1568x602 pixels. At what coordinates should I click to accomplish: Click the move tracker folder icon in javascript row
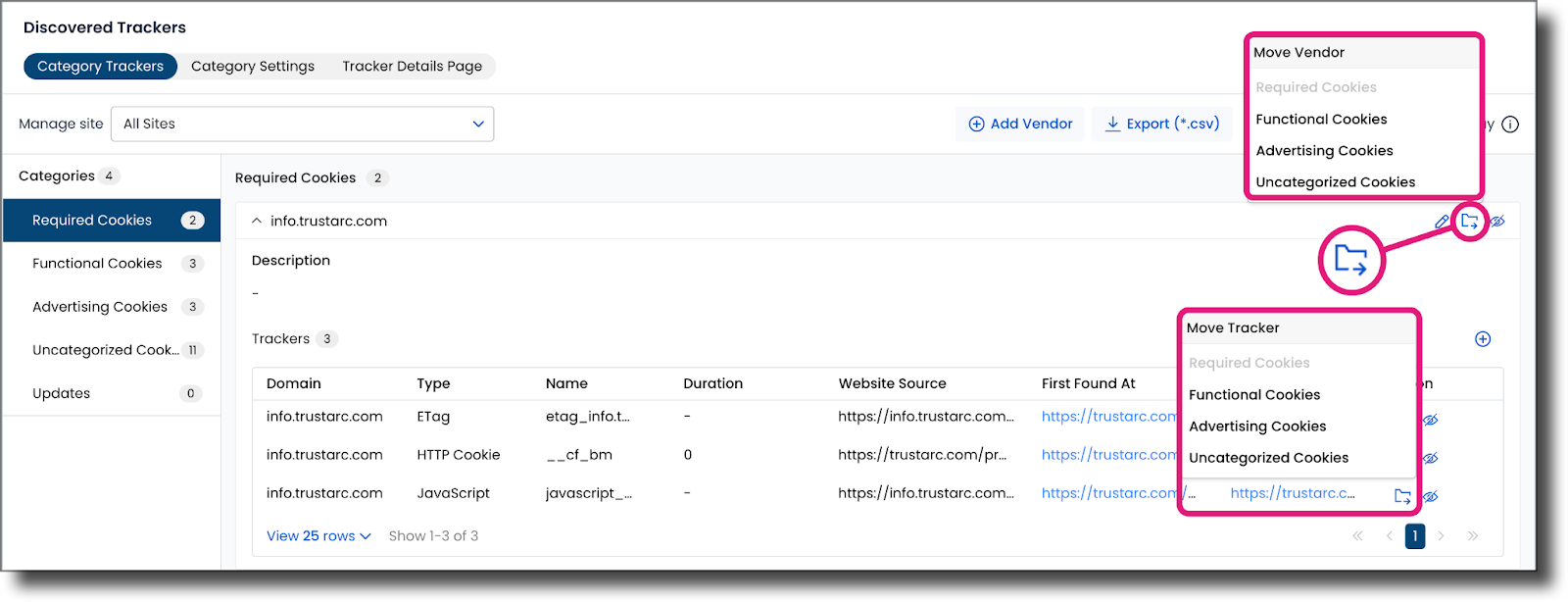point(1402,496)
